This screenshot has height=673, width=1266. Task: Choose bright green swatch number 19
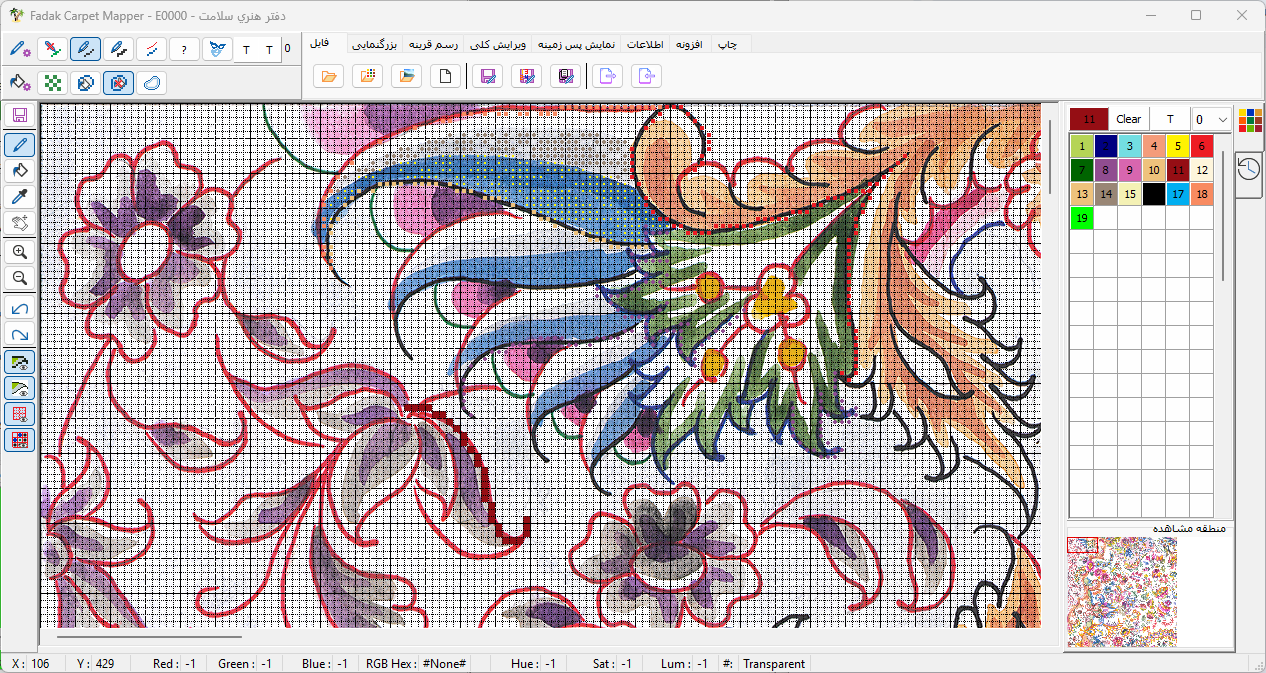[x=1082, y=218]
